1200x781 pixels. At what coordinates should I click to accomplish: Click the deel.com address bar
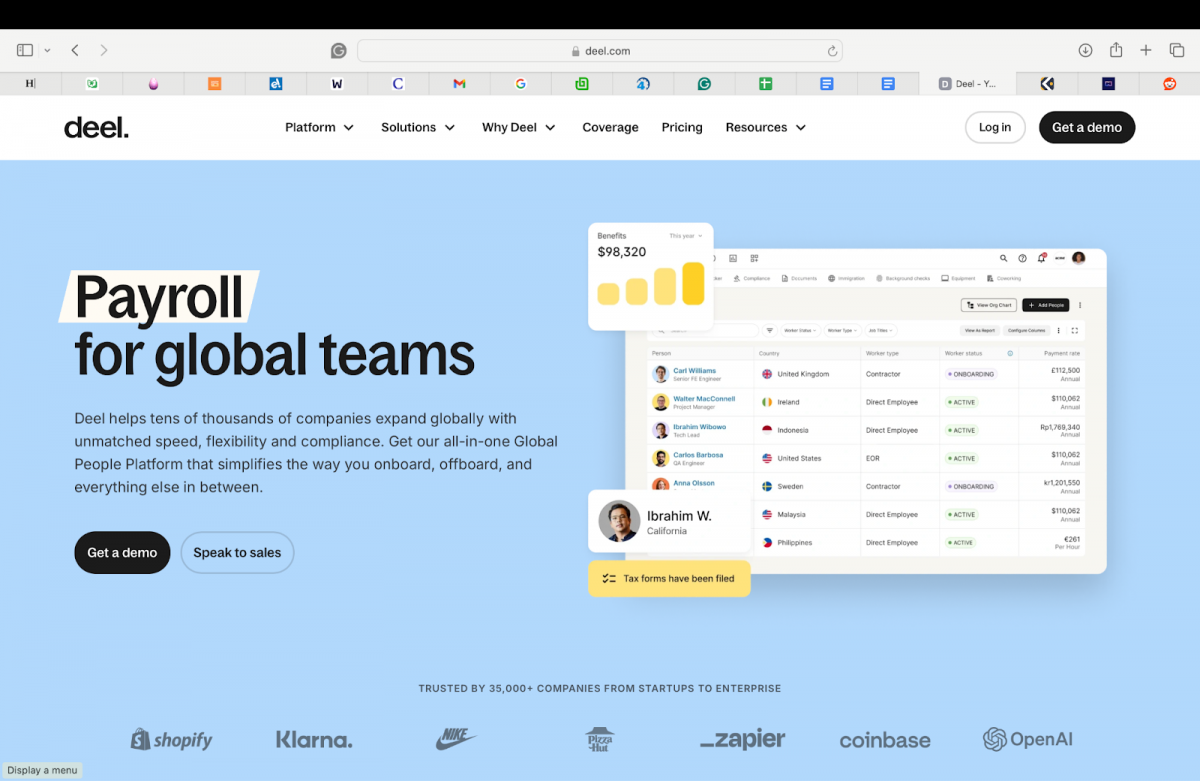(600, 51)
